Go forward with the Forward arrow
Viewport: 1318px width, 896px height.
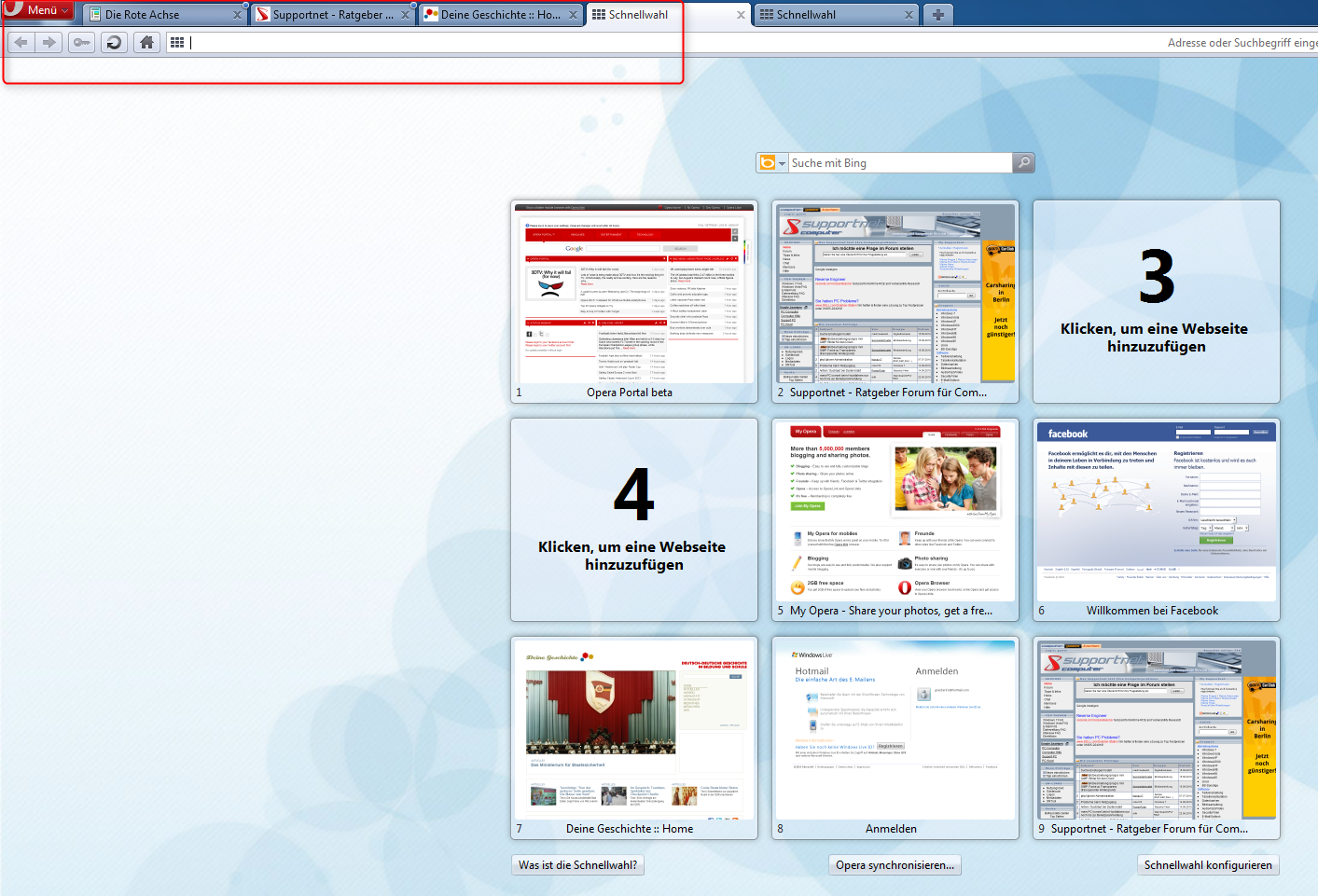[49, 42]
